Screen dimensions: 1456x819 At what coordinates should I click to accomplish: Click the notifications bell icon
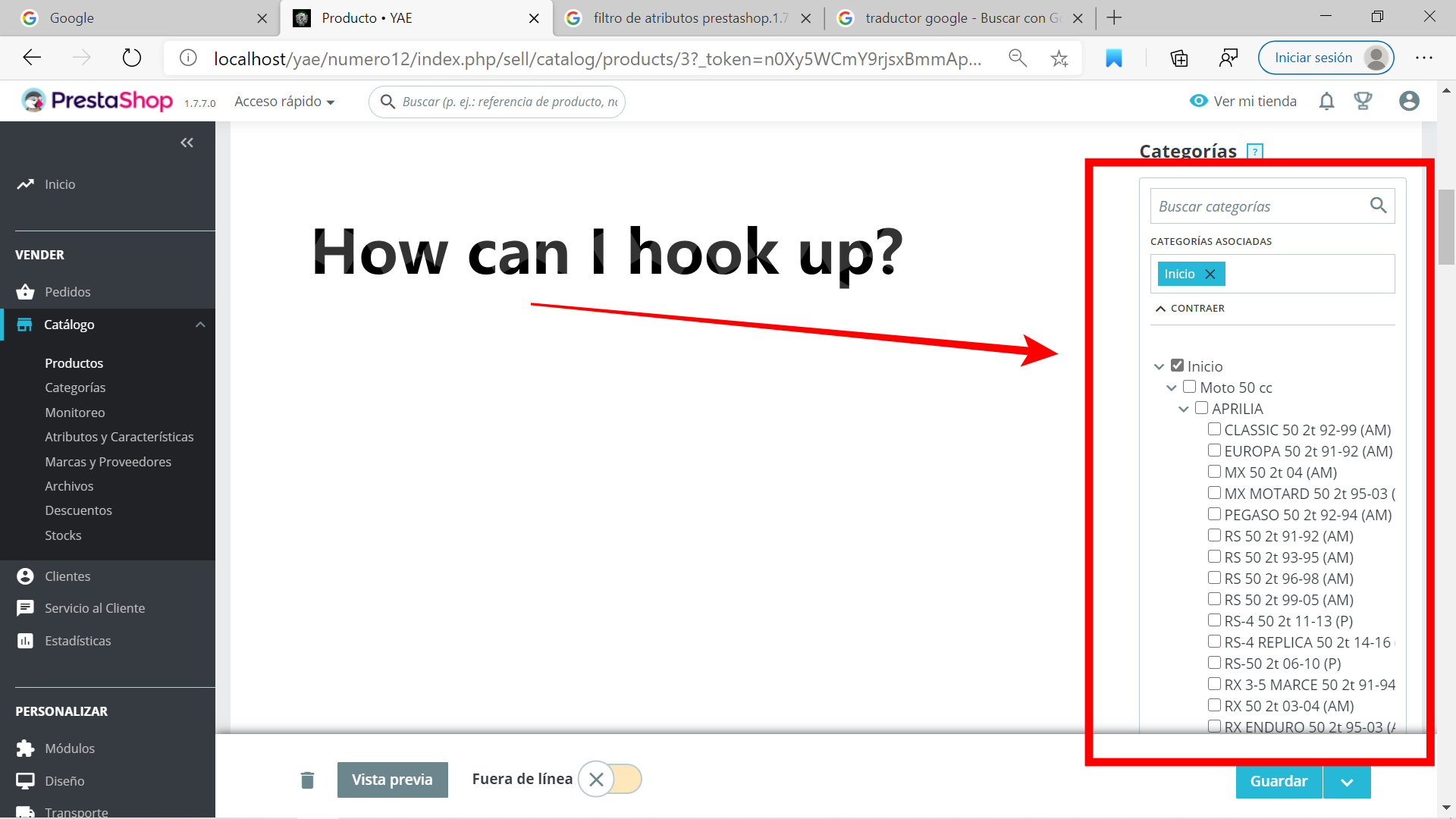coord(1326,101)
